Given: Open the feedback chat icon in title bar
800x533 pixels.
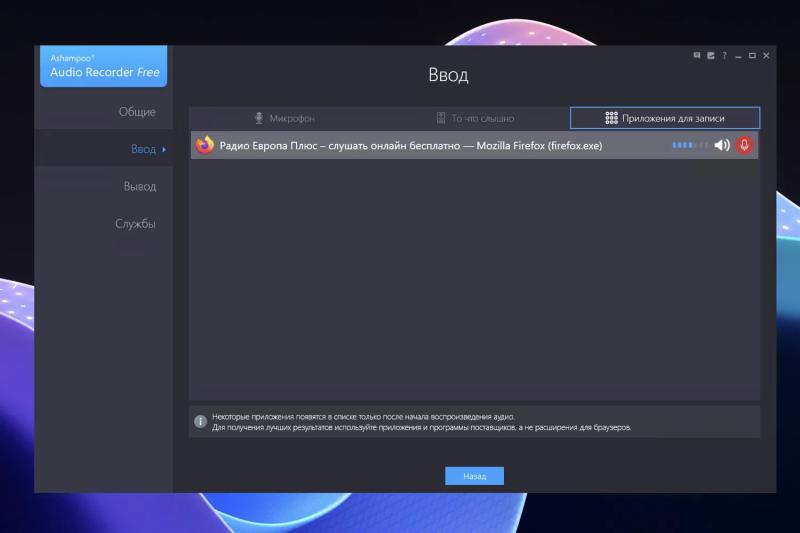Looking at the screenshot, I should coord(697,55).
